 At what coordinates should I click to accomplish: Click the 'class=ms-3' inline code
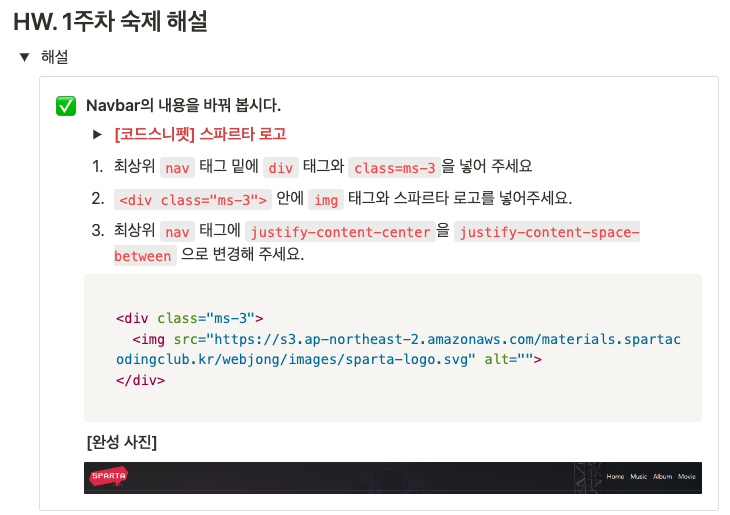[x=394, y=168]
